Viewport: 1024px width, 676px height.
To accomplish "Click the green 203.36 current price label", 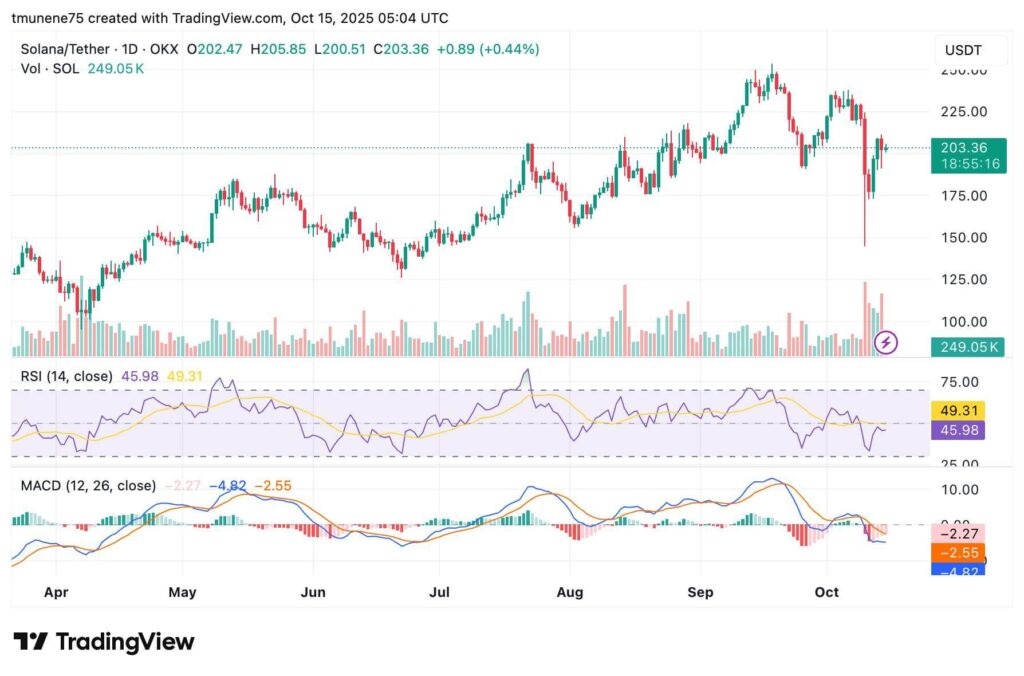I will pyautogui.click(x=965, y=147).
